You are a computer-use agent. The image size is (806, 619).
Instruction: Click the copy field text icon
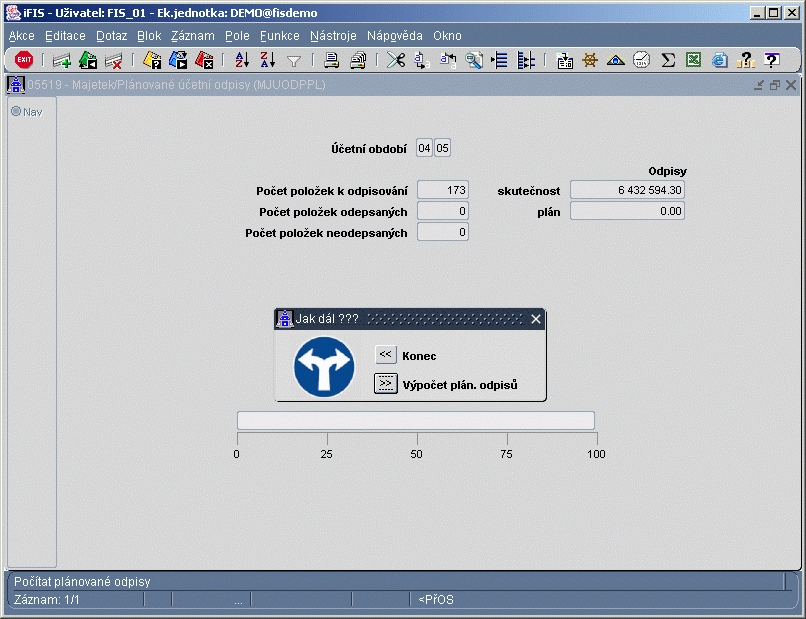422,61
